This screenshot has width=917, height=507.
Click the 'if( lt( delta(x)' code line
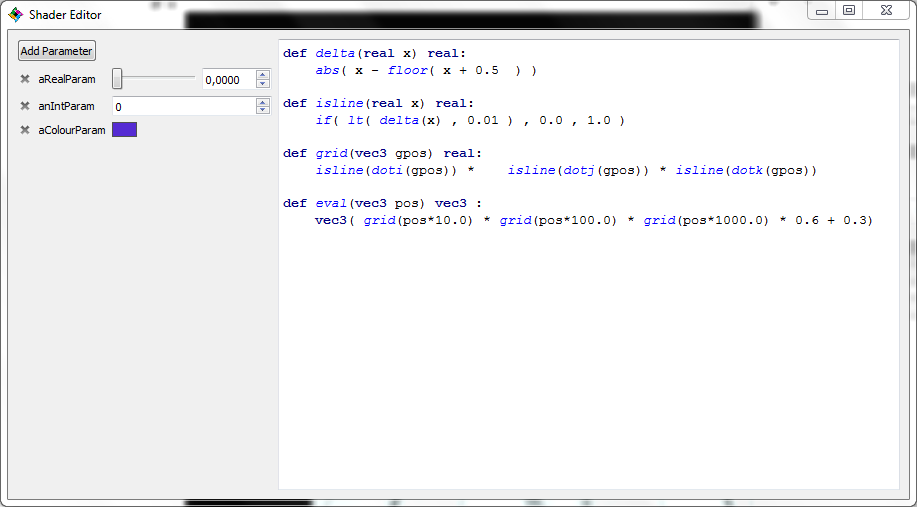tap(470, 120)
